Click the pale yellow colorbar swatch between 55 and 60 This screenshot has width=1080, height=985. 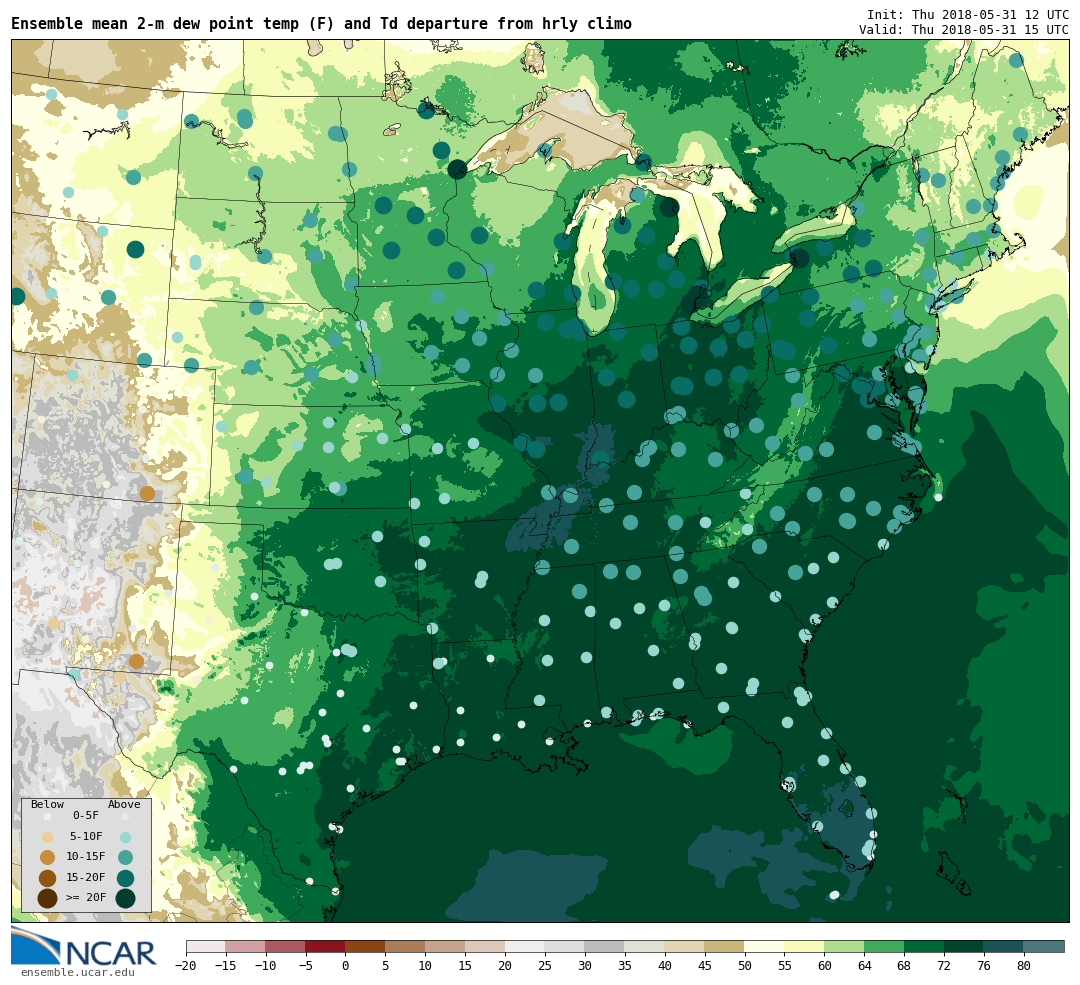tap(804, 946)
